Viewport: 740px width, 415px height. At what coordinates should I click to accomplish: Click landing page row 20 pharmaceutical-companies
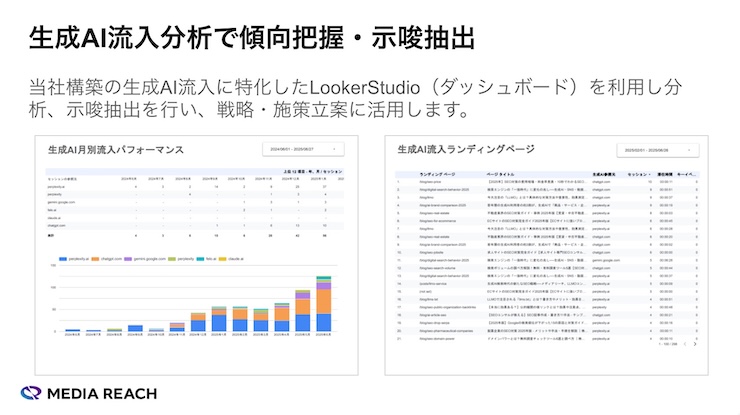point(547,330)
